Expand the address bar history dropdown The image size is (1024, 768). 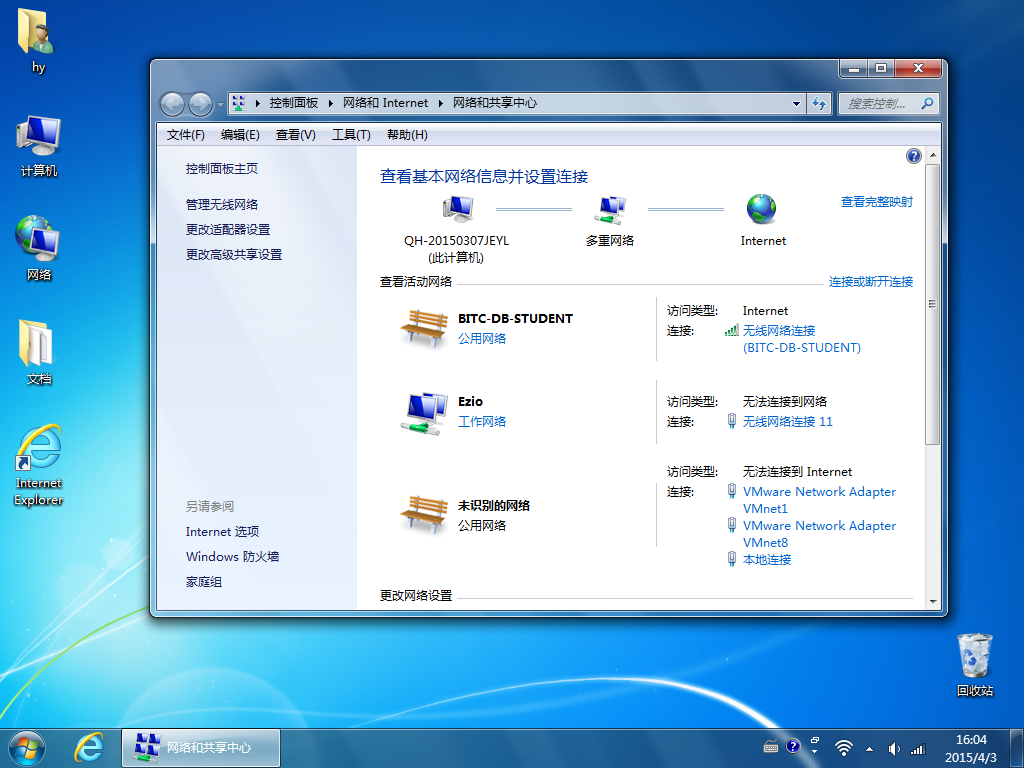click(796, 103)
